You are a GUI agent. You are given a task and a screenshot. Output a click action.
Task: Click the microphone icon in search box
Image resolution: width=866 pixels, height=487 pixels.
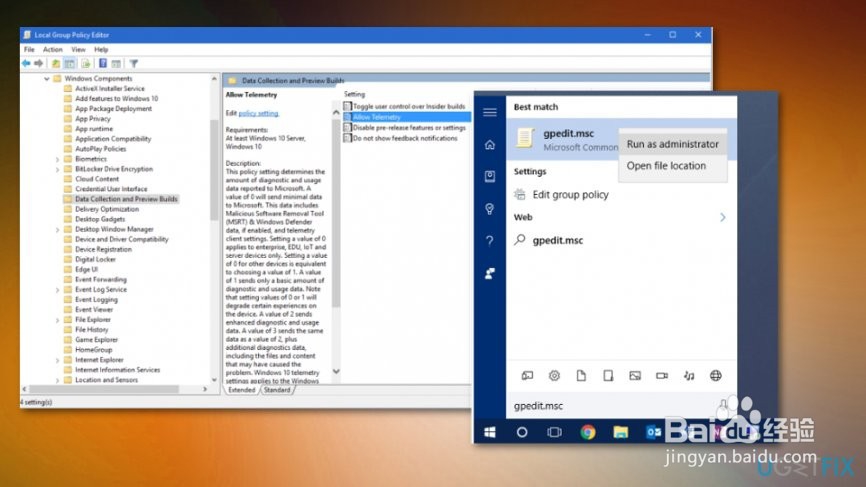(724, 406)
